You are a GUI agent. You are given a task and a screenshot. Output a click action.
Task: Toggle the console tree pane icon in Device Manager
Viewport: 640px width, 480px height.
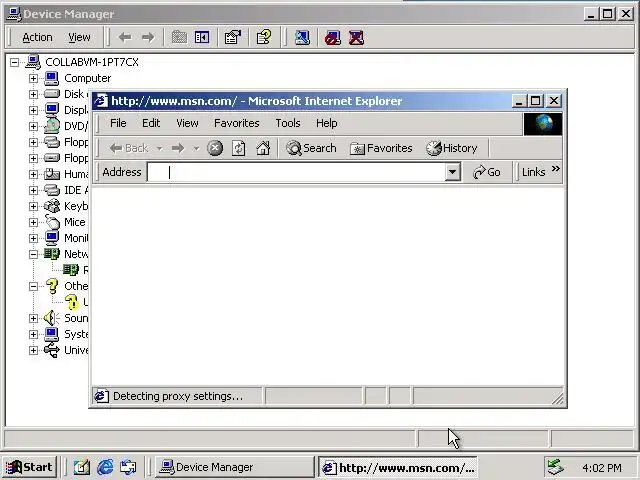click(x=202, y=38)
